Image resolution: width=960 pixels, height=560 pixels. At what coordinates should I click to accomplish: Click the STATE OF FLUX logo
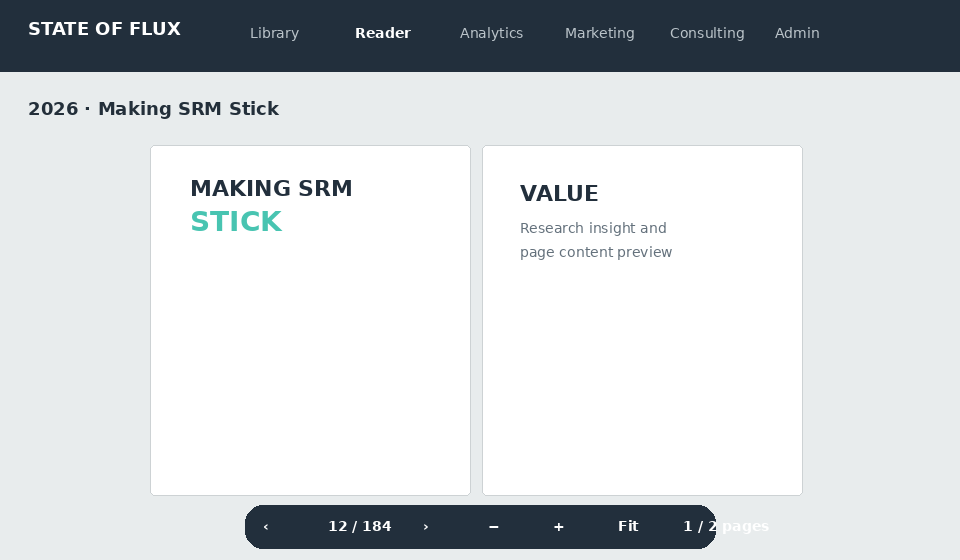tap(105, 29)
